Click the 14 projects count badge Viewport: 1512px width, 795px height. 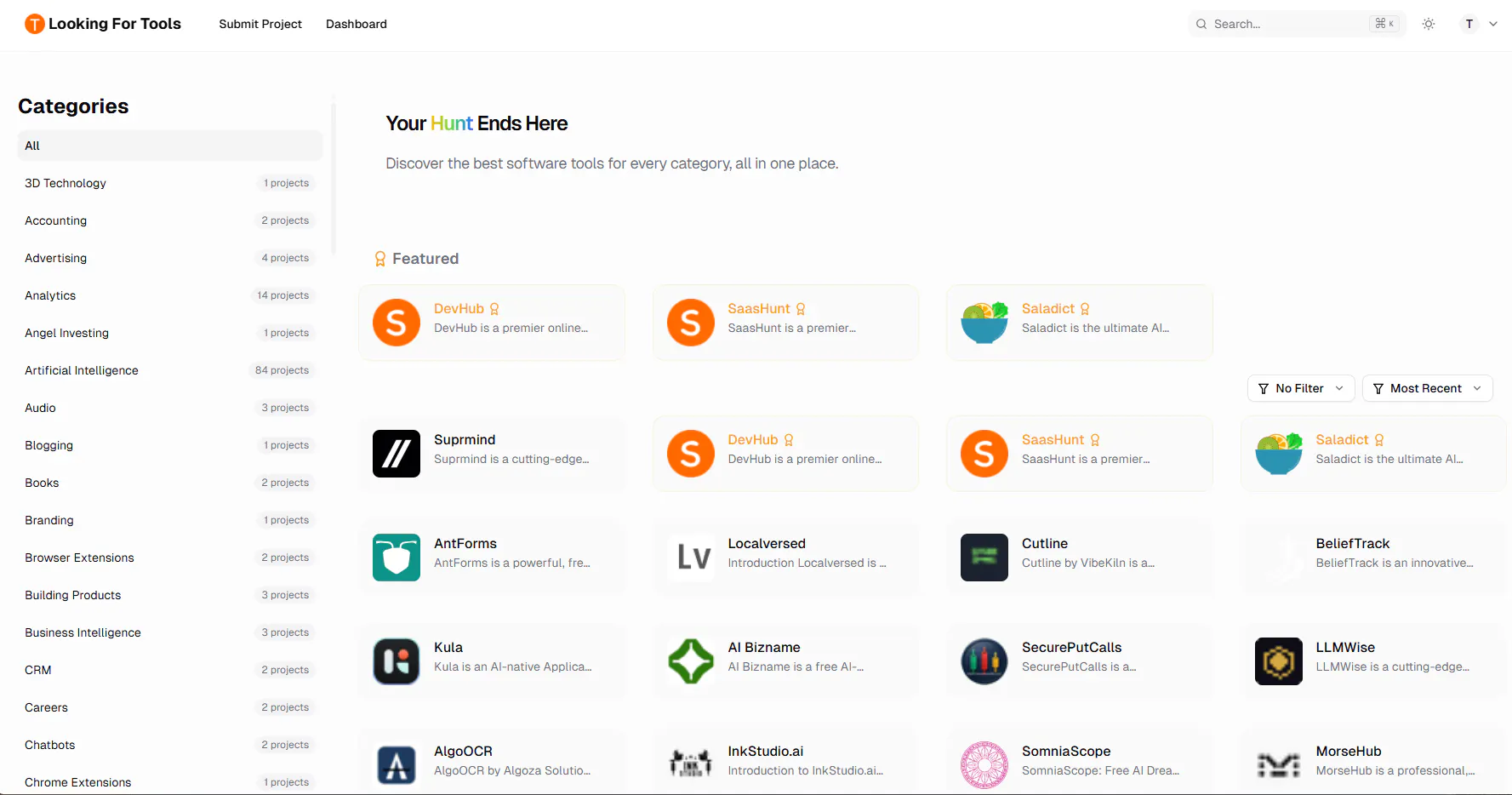click(282, 295)
